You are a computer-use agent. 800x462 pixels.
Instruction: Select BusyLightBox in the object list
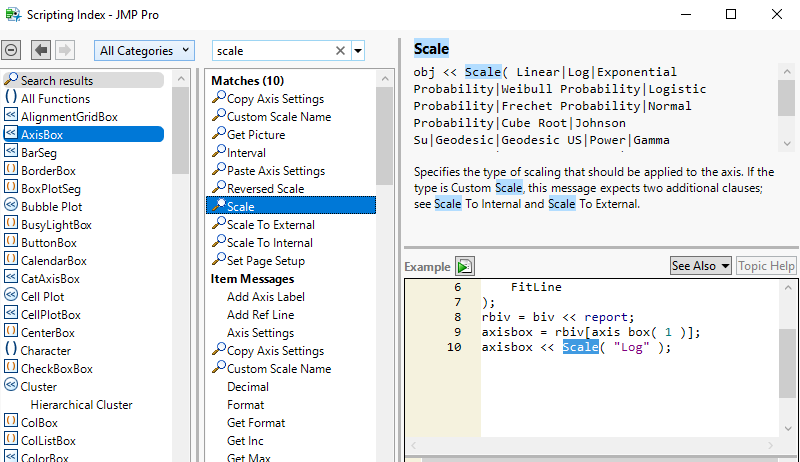click(57, 225)
